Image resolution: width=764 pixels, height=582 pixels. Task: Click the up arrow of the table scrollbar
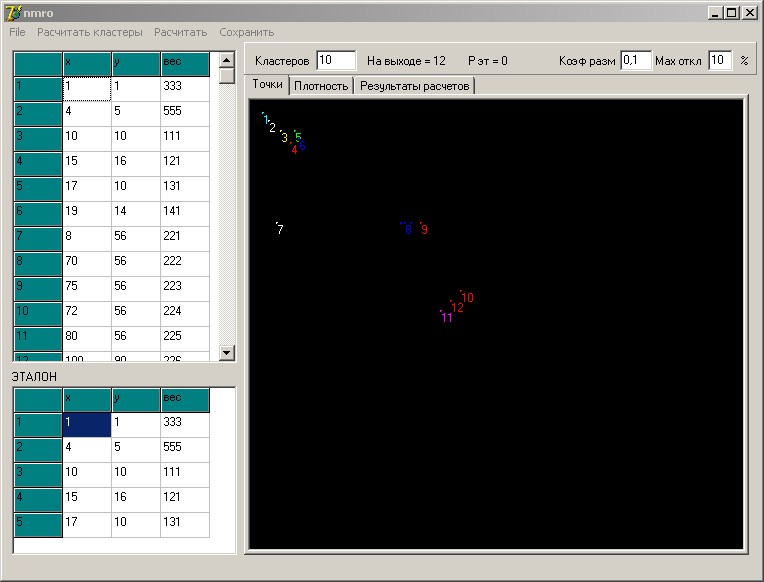(227, 60)
